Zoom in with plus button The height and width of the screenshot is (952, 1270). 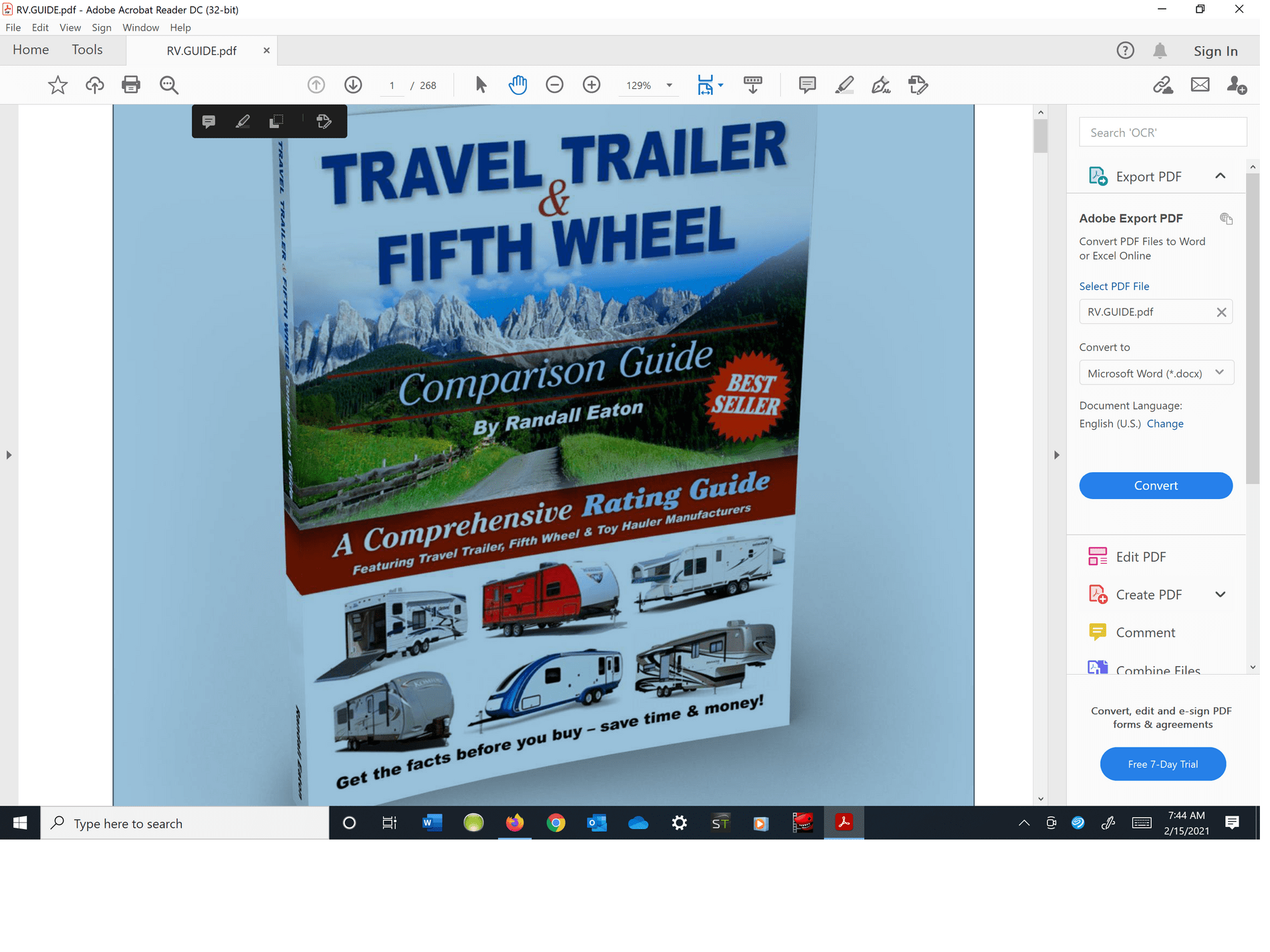(592, 85)
